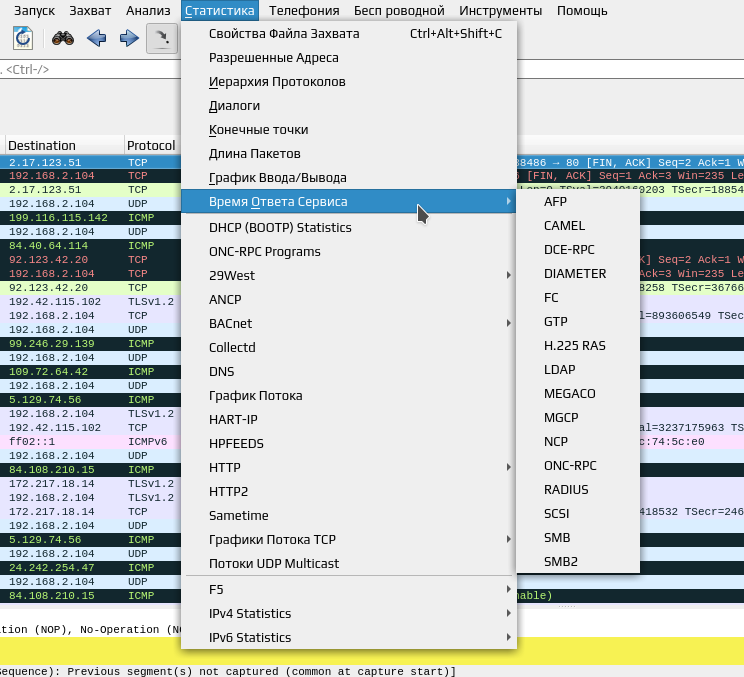Choose Collectd from the menu
744x677 pixels.
click(349, 347)
